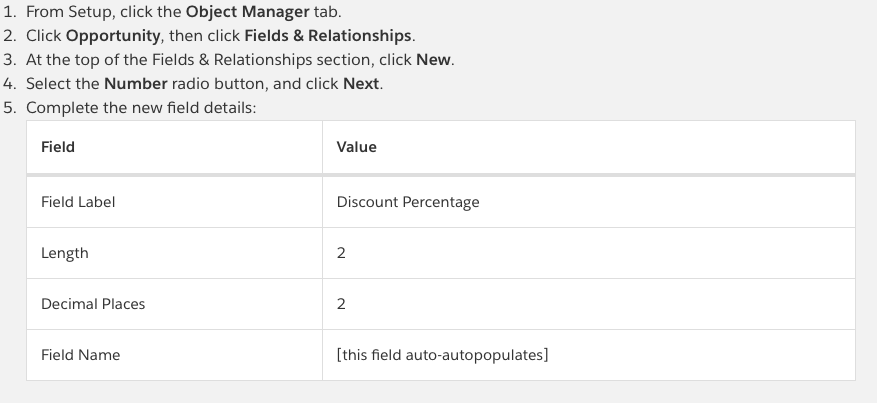Click the "[this field auto-autopopulates]" text
This screenshot has width=877, height=403.
coord(442,355)
